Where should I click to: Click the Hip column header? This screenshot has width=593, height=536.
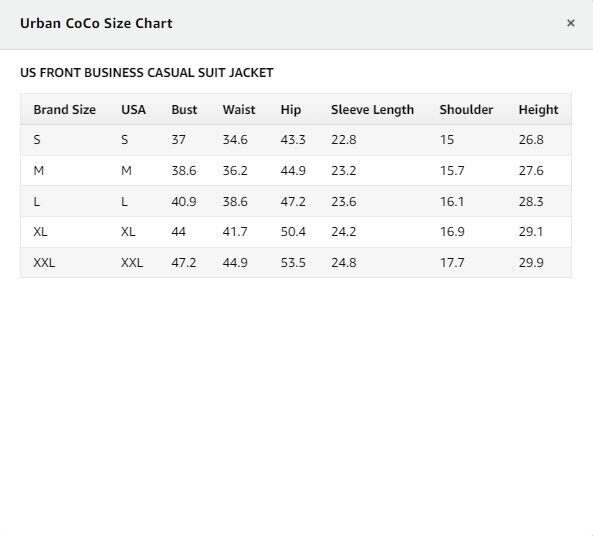[x=291, y=110]
